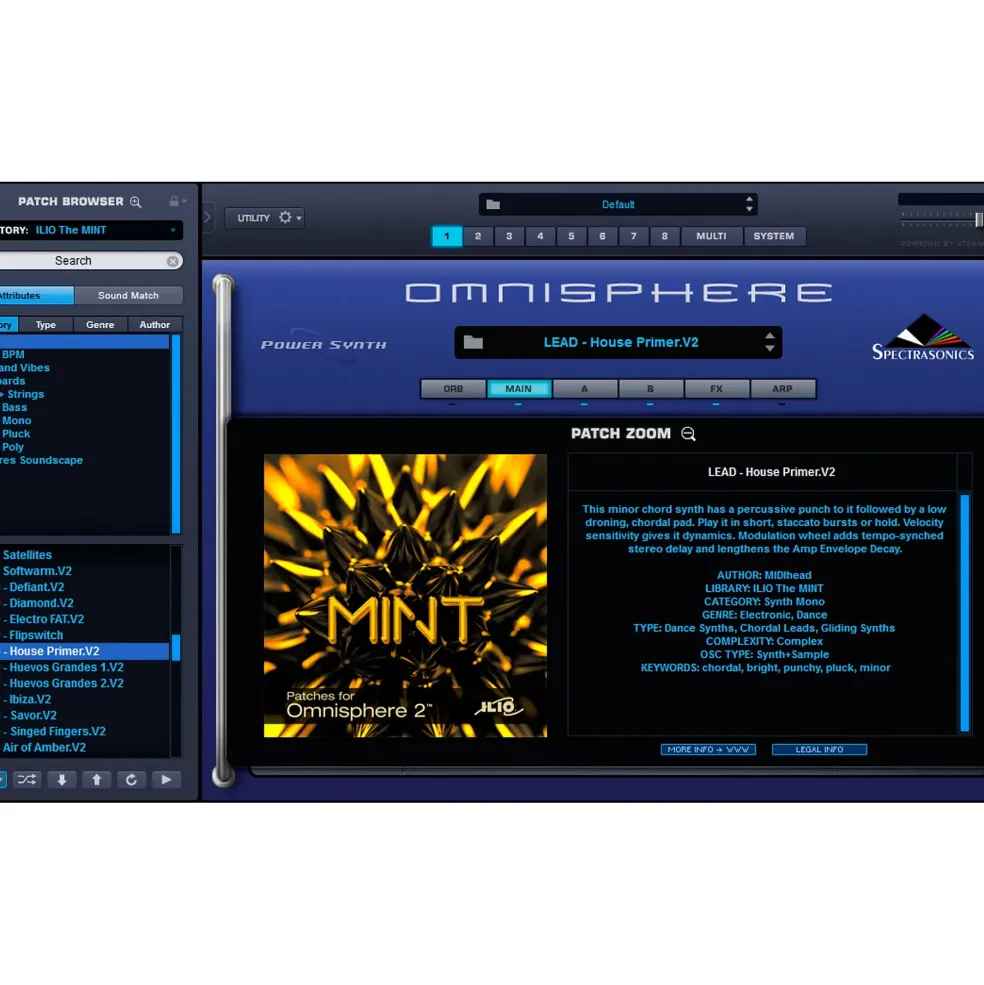Click the Utility gear icon

point(285,217)
